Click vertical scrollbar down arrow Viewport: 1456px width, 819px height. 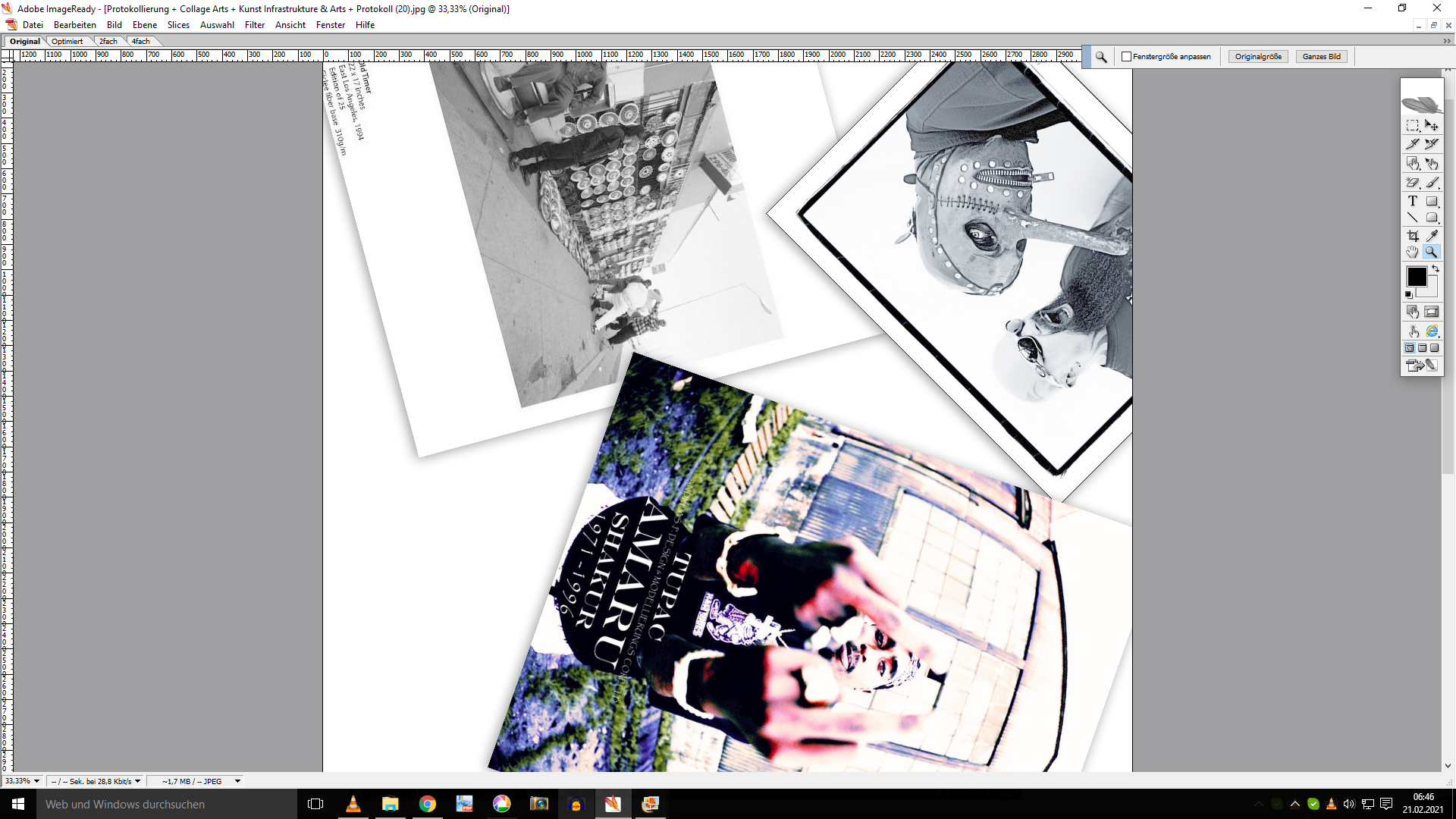click(x=1448, y=766)
